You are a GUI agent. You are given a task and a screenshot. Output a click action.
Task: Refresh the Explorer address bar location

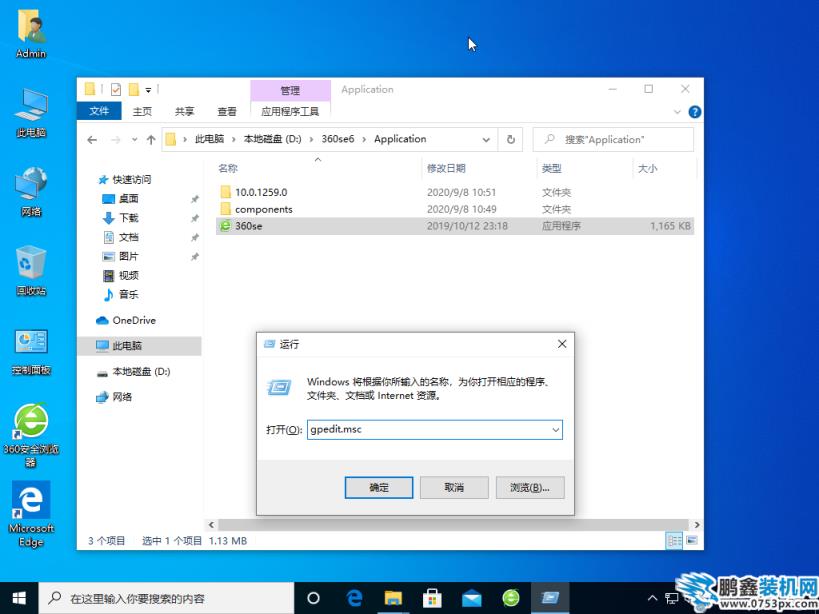[x=511, y=140]
